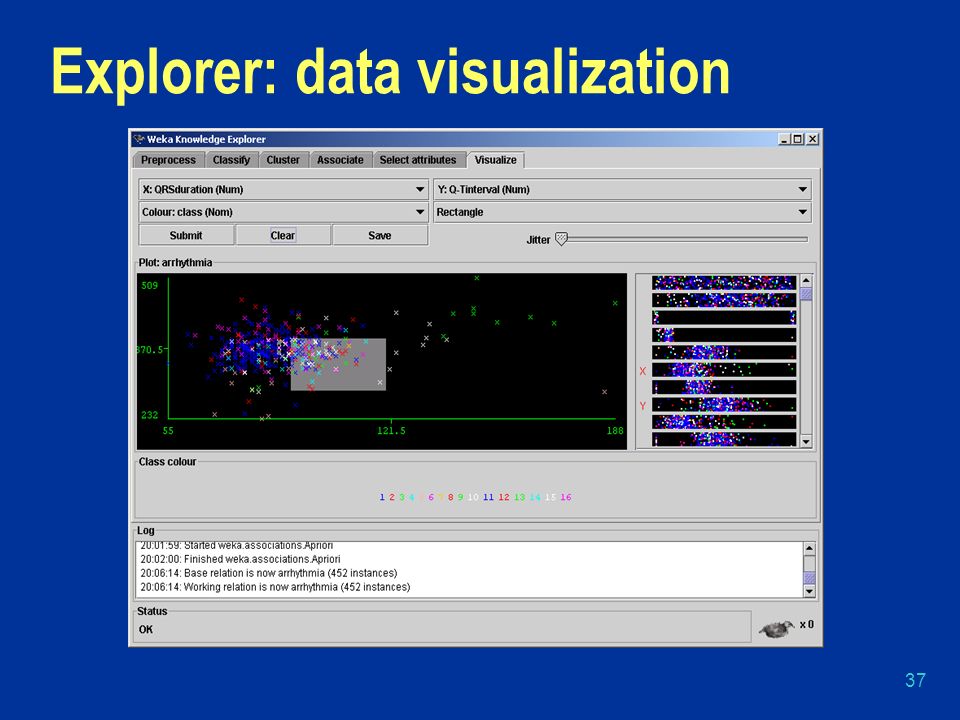
Task: Click the Weka bird icon in status area
Action: (x=776, y=628)
